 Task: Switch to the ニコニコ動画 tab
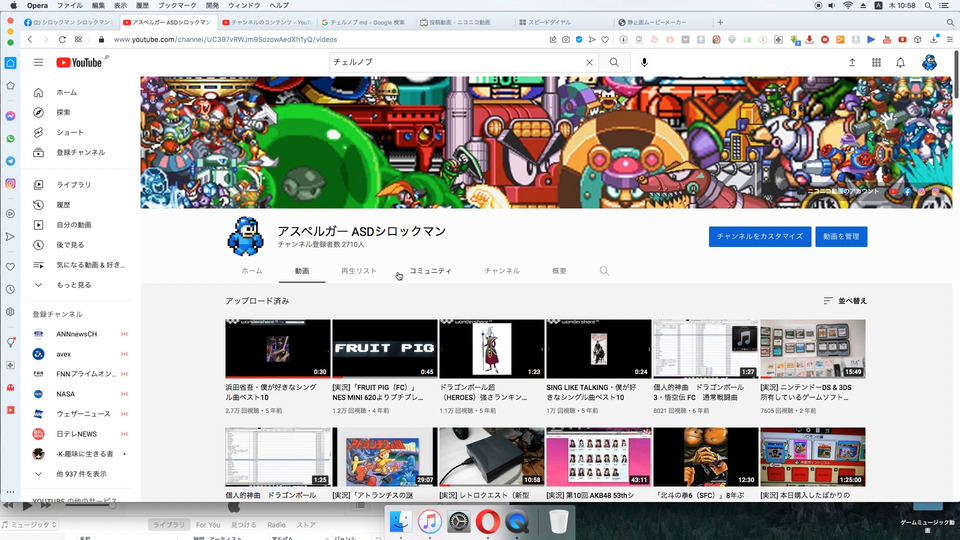[x=459, y=22]
